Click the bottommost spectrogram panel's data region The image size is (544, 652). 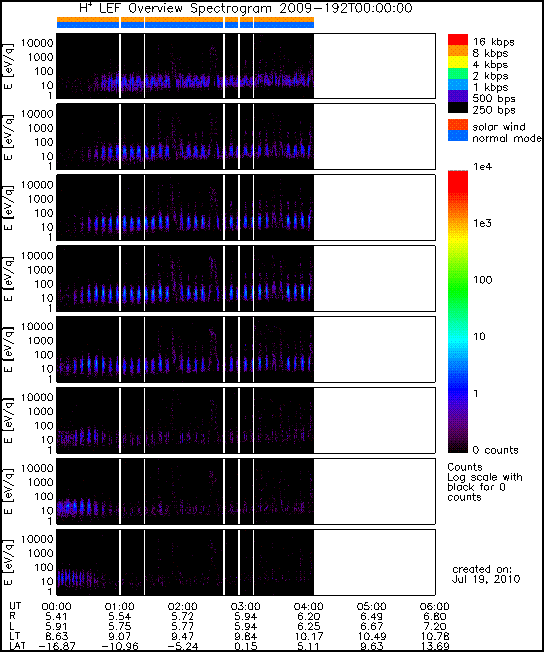(x=185, y=562)
